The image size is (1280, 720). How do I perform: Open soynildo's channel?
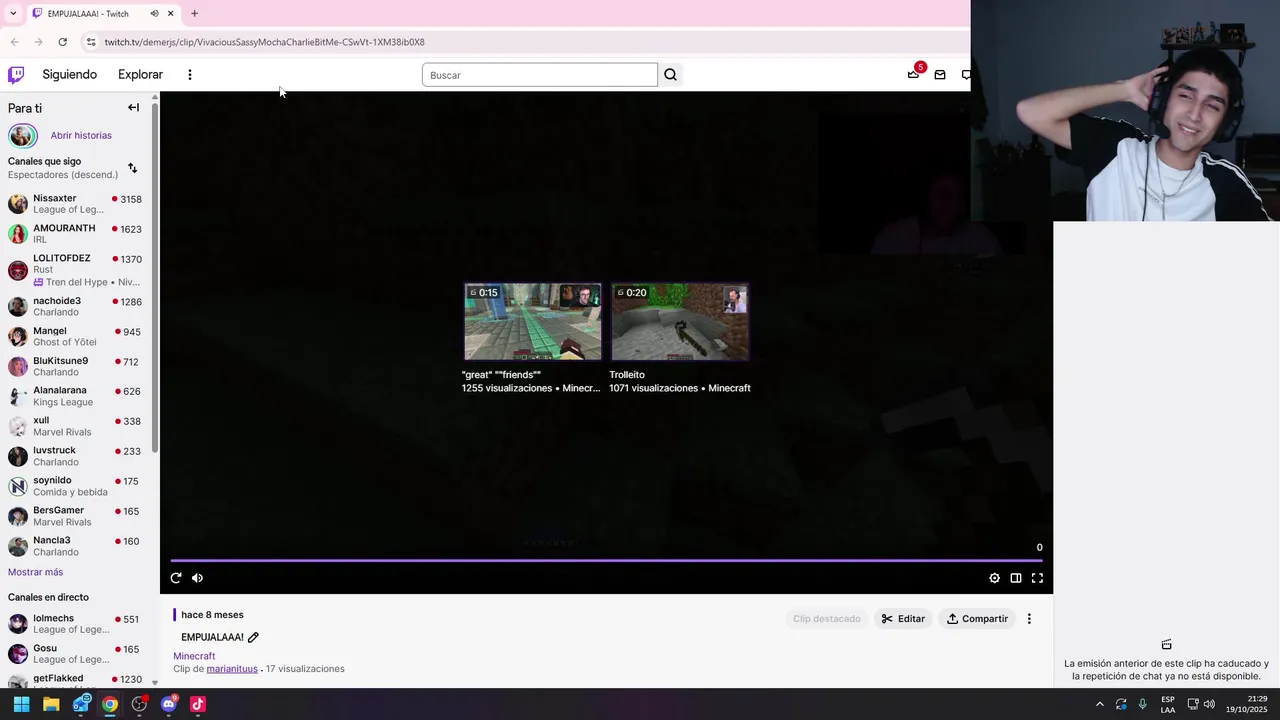(x=75, y=486)
